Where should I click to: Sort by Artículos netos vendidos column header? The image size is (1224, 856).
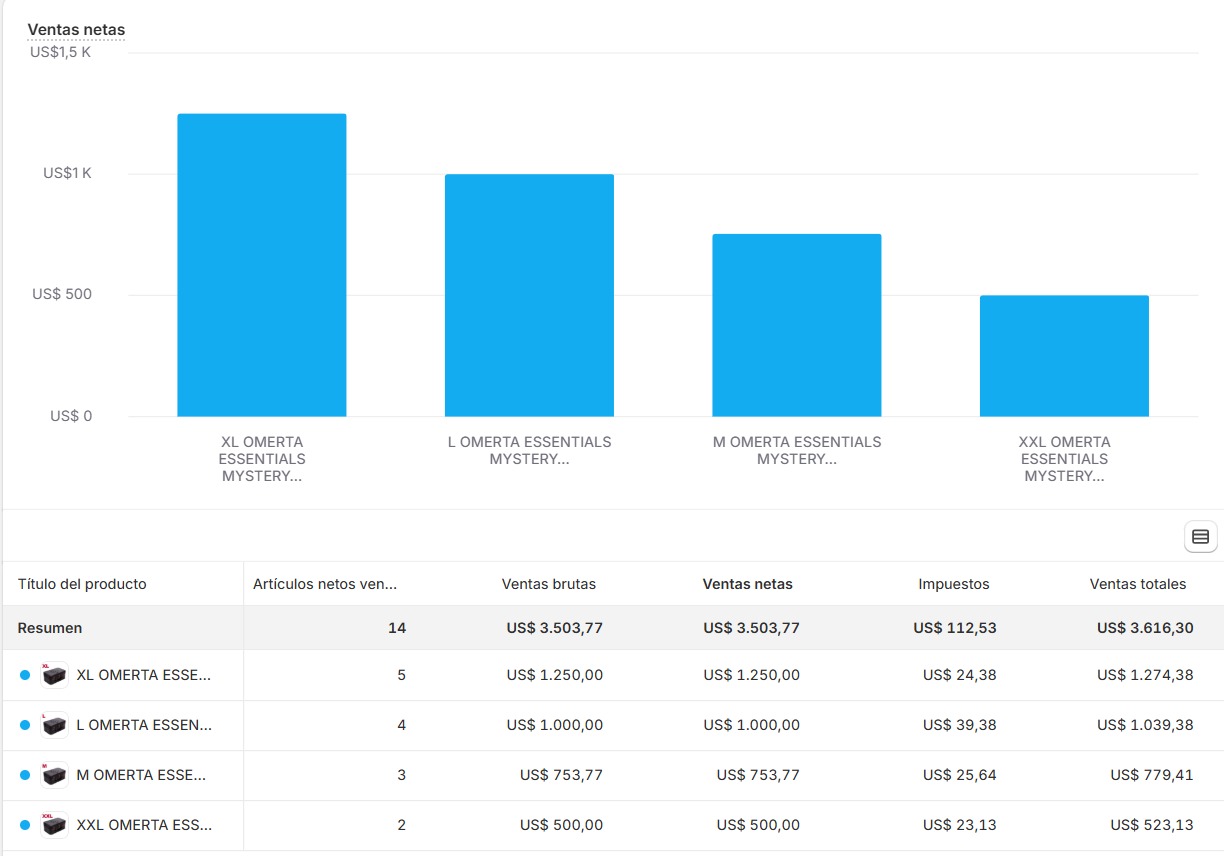click(x=325, y=584)
